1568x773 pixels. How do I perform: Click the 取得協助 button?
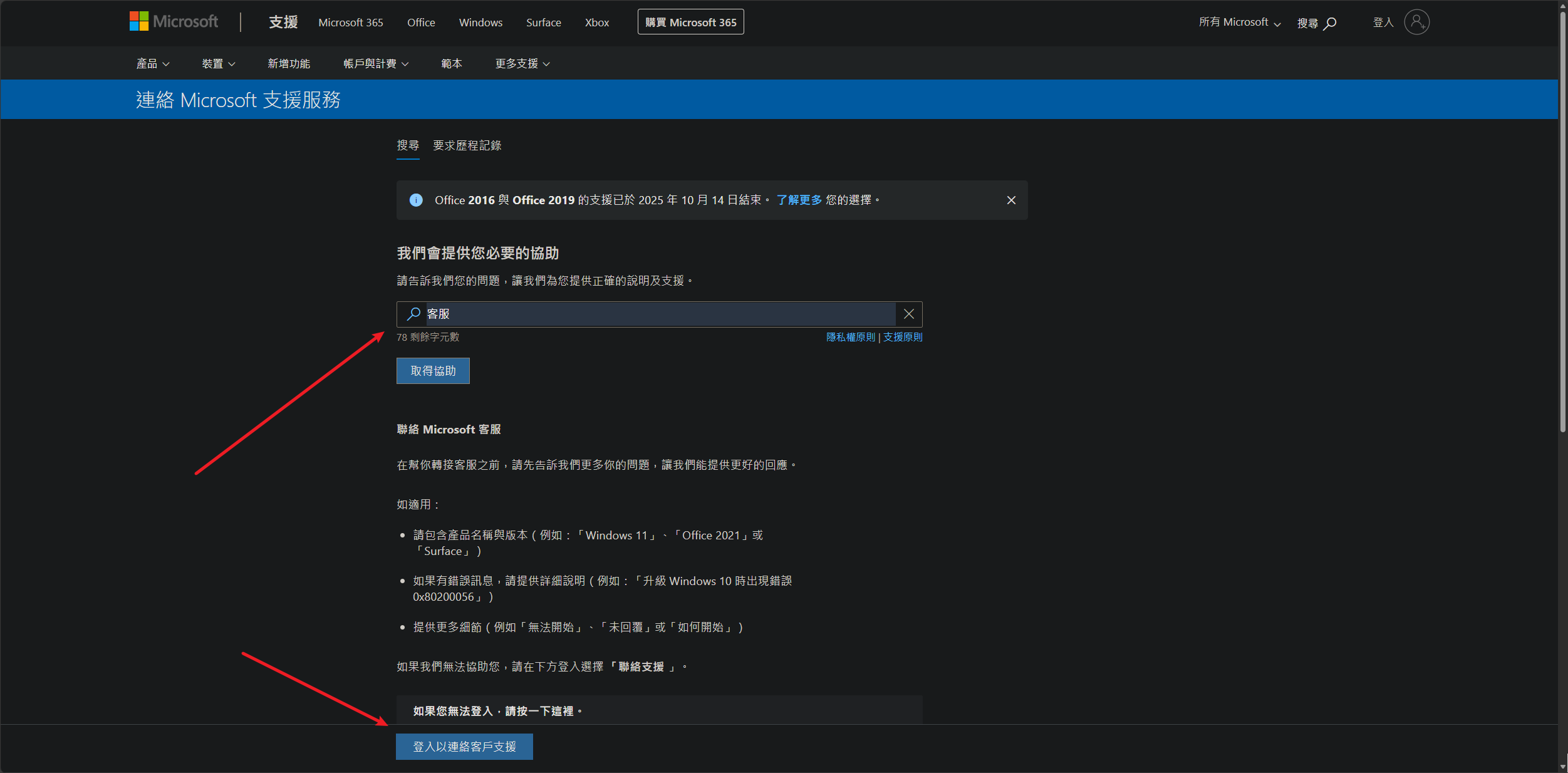point(433,371)
